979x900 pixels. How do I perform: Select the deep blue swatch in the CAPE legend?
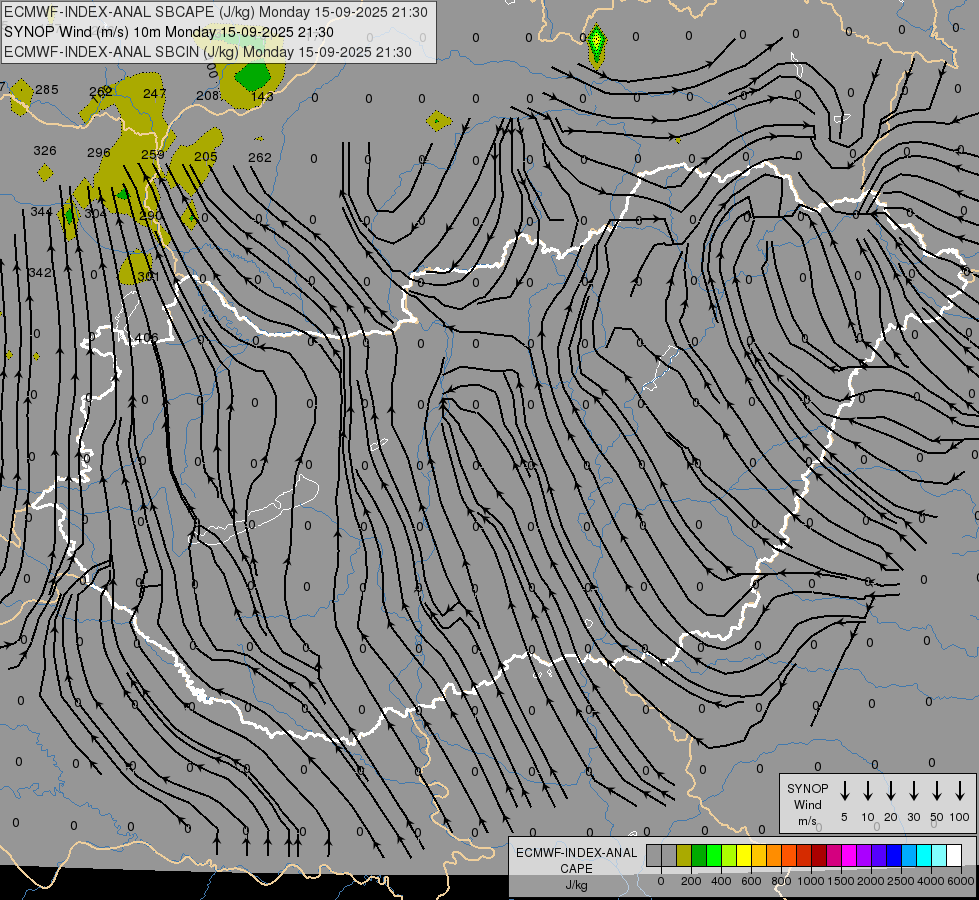click(x=894, y=856)
